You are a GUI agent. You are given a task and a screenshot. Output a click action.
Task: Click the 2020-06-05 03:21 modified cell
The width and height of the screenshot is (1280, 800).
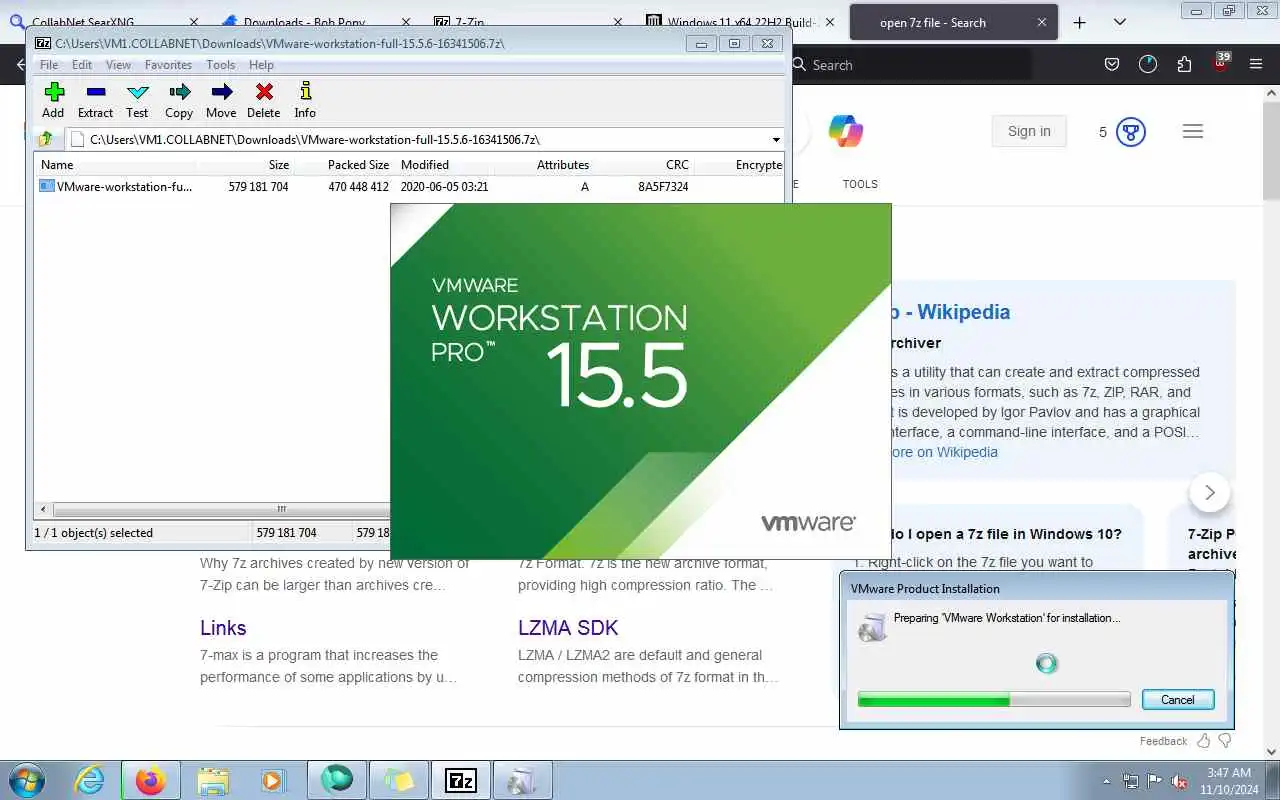point(444,187)
